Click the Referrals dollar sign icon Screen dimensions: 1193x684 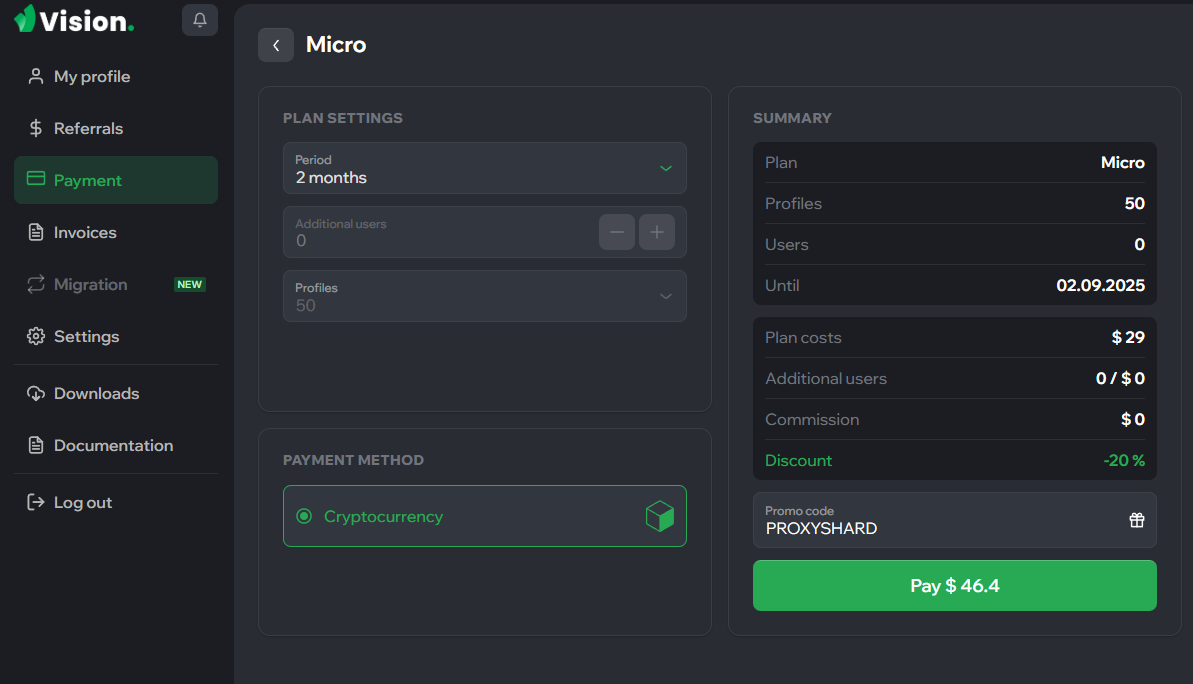point(36,128)
